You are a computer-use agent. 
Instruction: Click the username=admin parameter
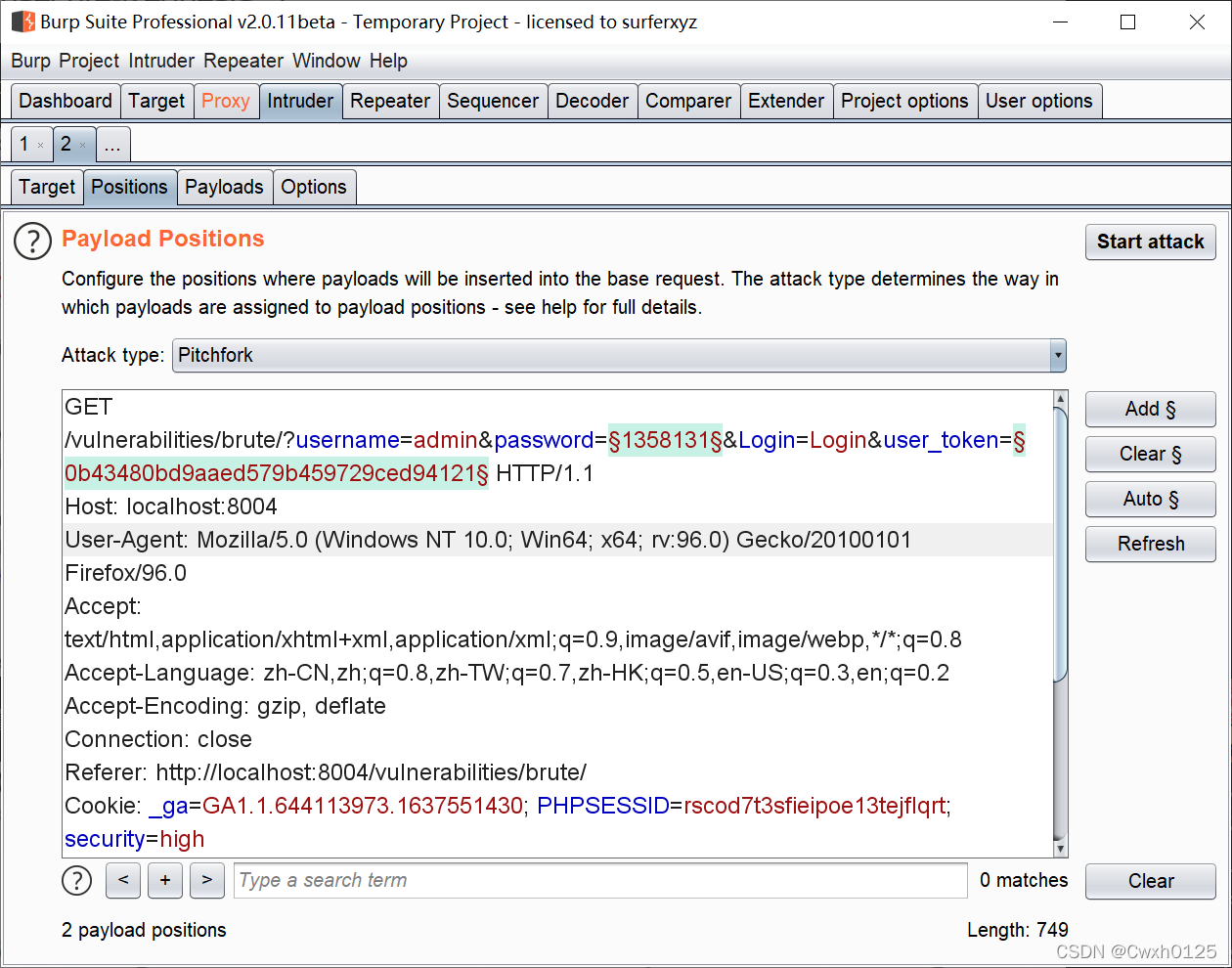387,440
